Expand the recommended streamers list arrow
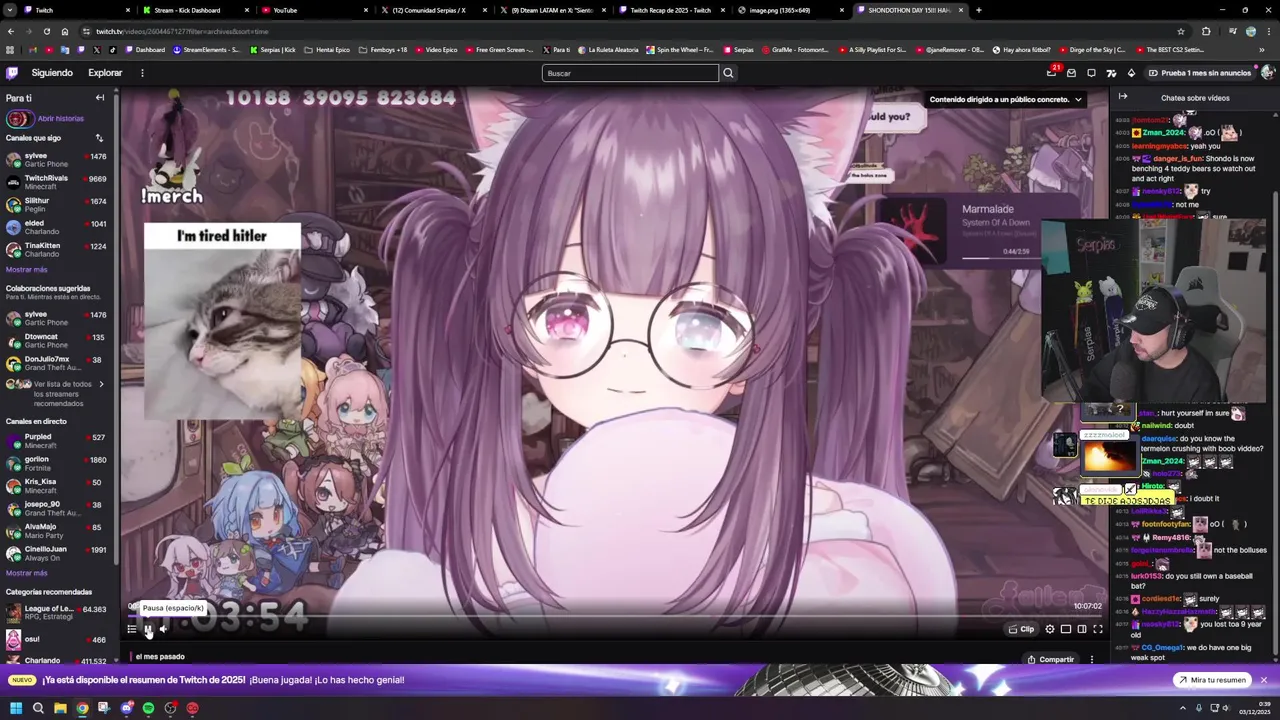Viewport: 1280px width, 720px height. tap(101, 384)
